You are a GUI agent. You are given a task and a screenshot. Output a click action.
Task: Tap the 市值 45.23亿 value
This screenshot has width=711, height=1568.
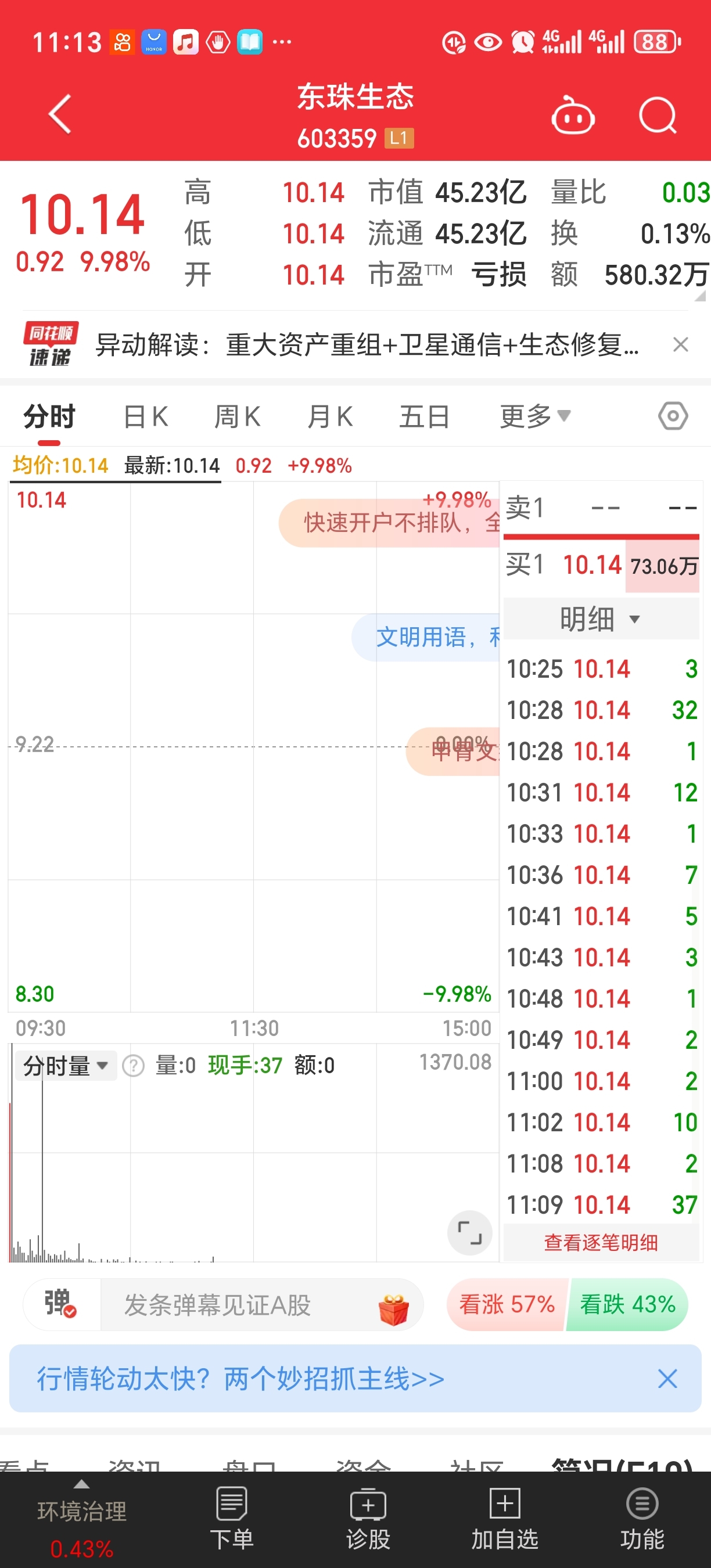481,192
